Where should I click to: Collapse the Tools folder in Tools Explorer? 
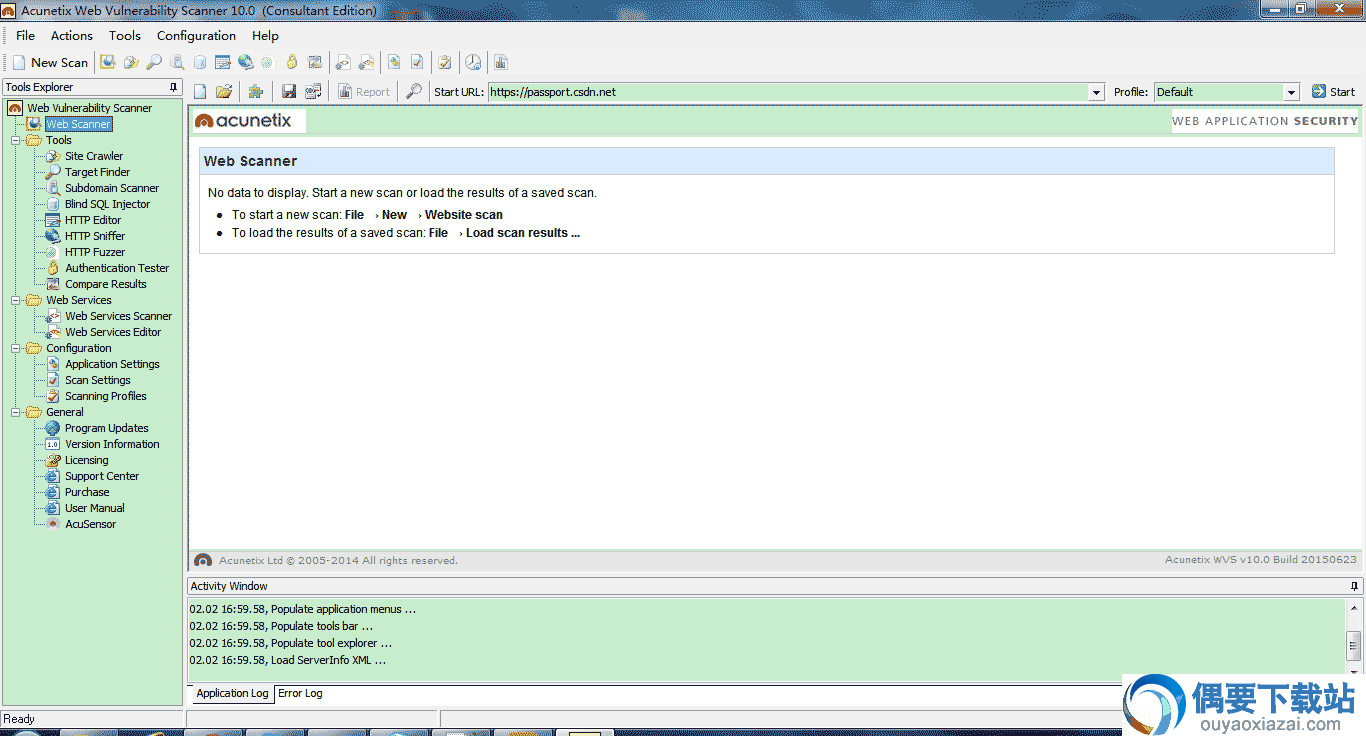coord(16,140)
